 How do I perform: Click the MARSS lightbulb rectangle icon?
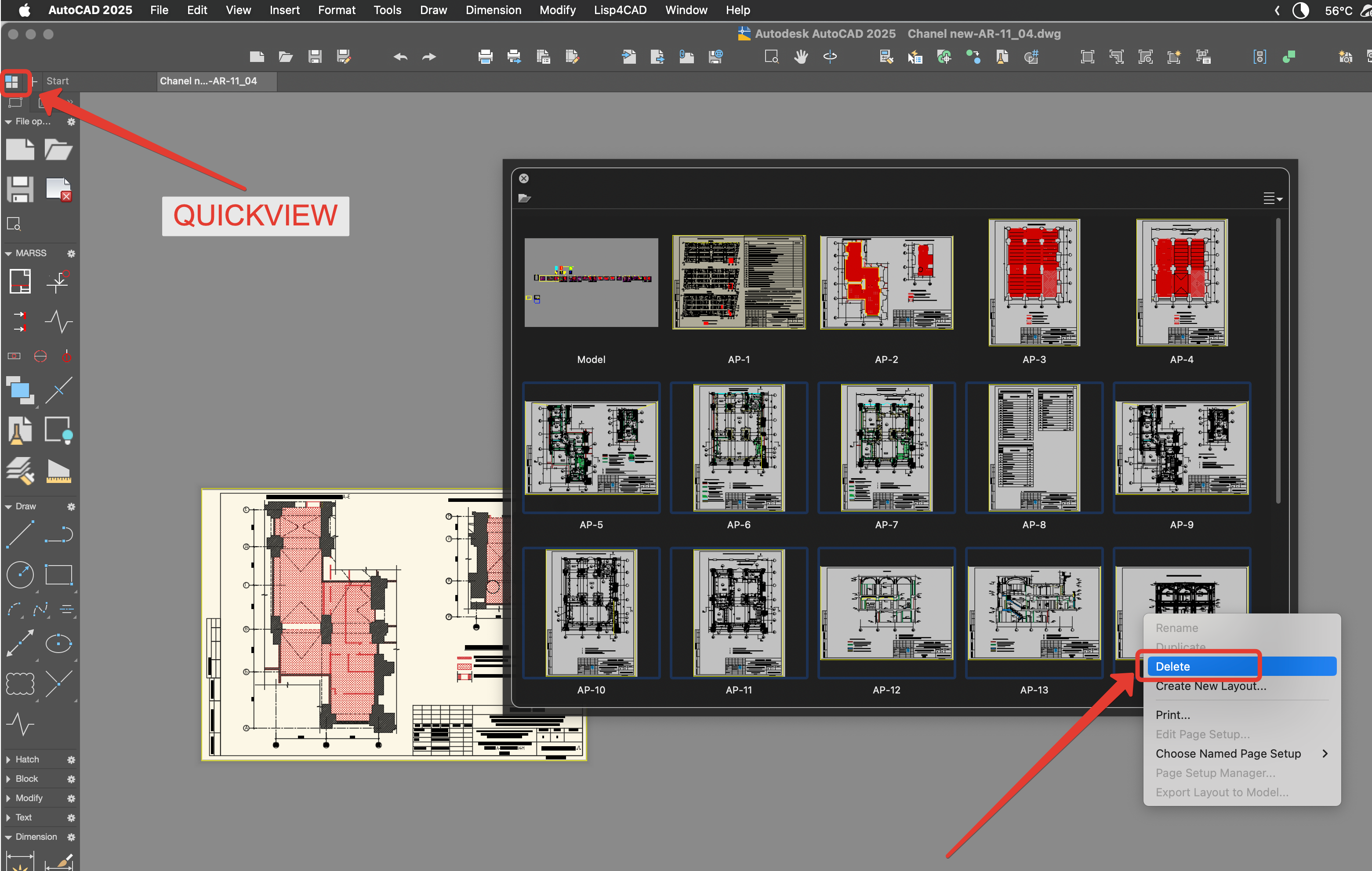[x=59, y=431]
